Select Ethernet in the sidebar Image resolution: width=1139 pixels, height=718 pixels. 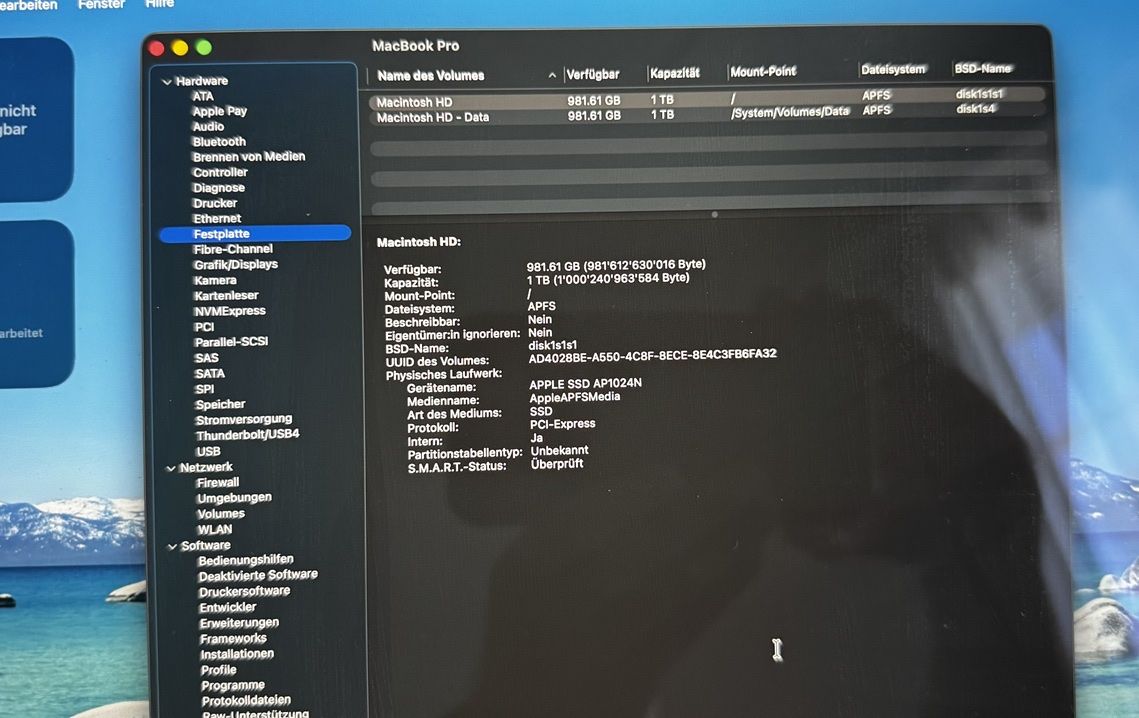217,218
